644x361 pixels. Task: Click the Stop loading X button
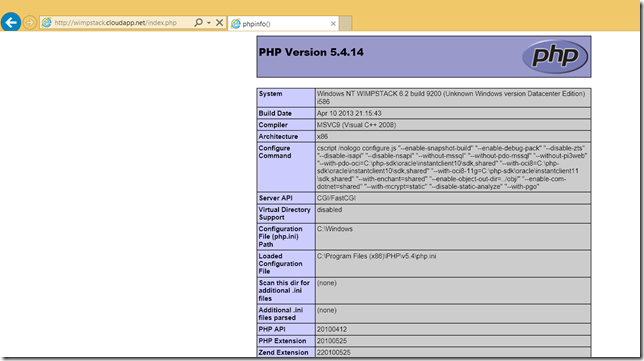220,23
